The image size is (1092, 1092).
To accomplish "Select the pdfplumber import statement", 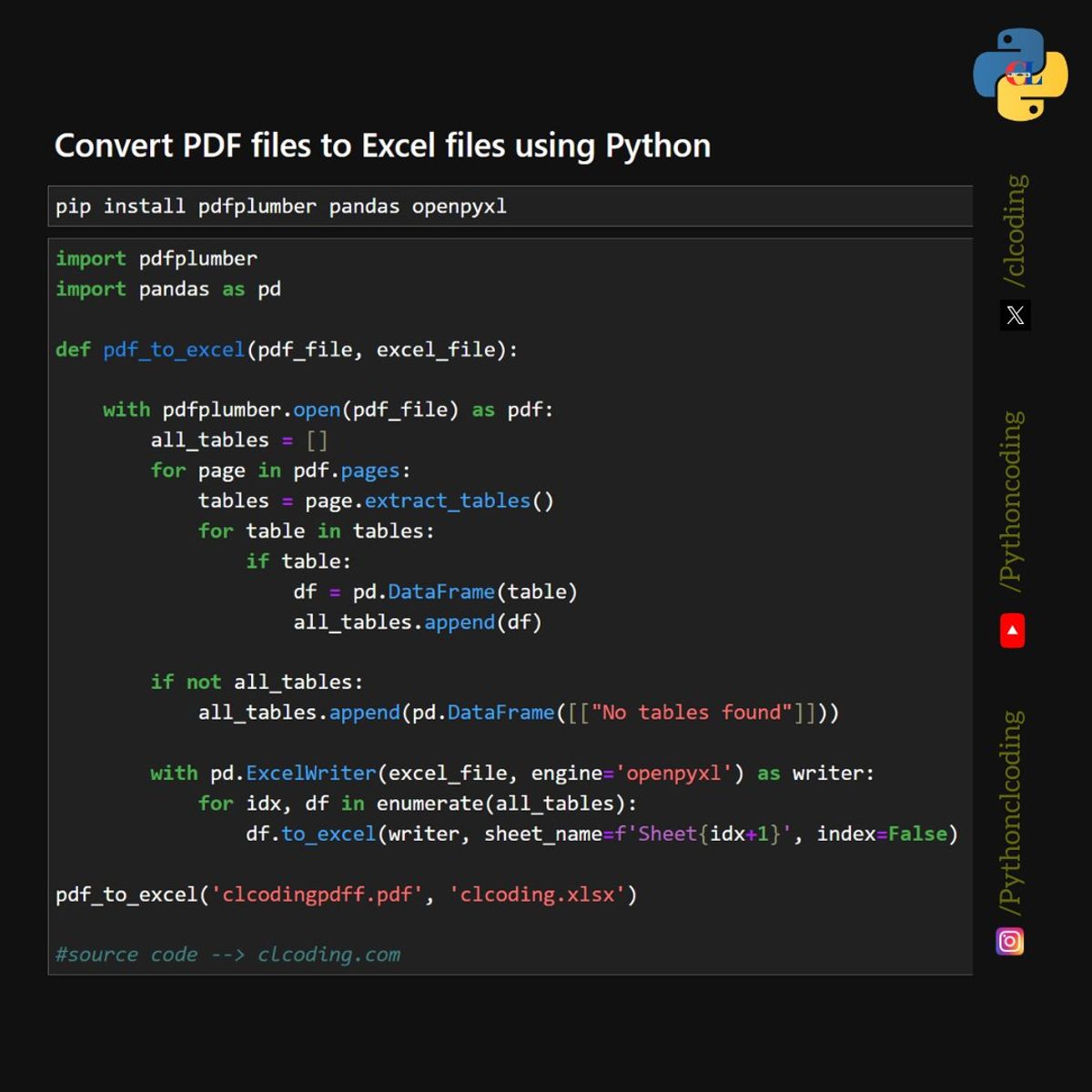I will coord(157,258).
